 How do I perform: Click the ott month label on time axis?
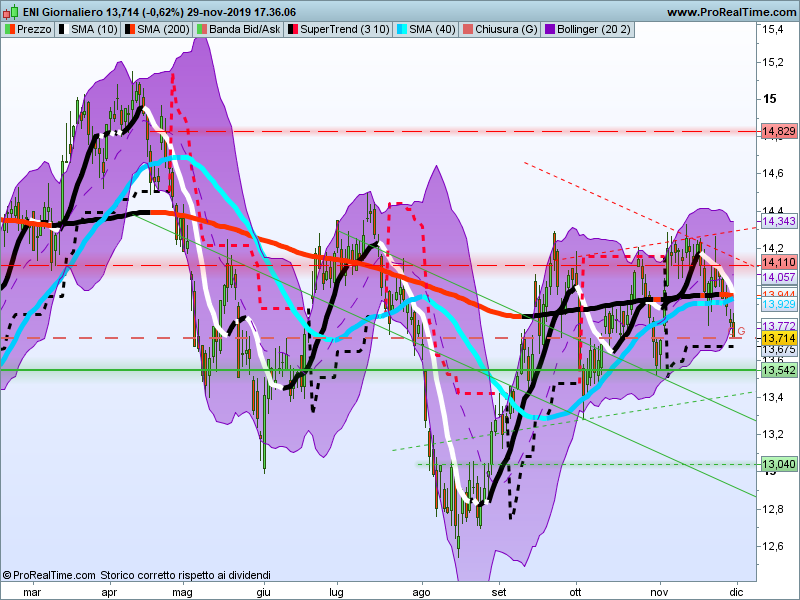coord(576,592)
